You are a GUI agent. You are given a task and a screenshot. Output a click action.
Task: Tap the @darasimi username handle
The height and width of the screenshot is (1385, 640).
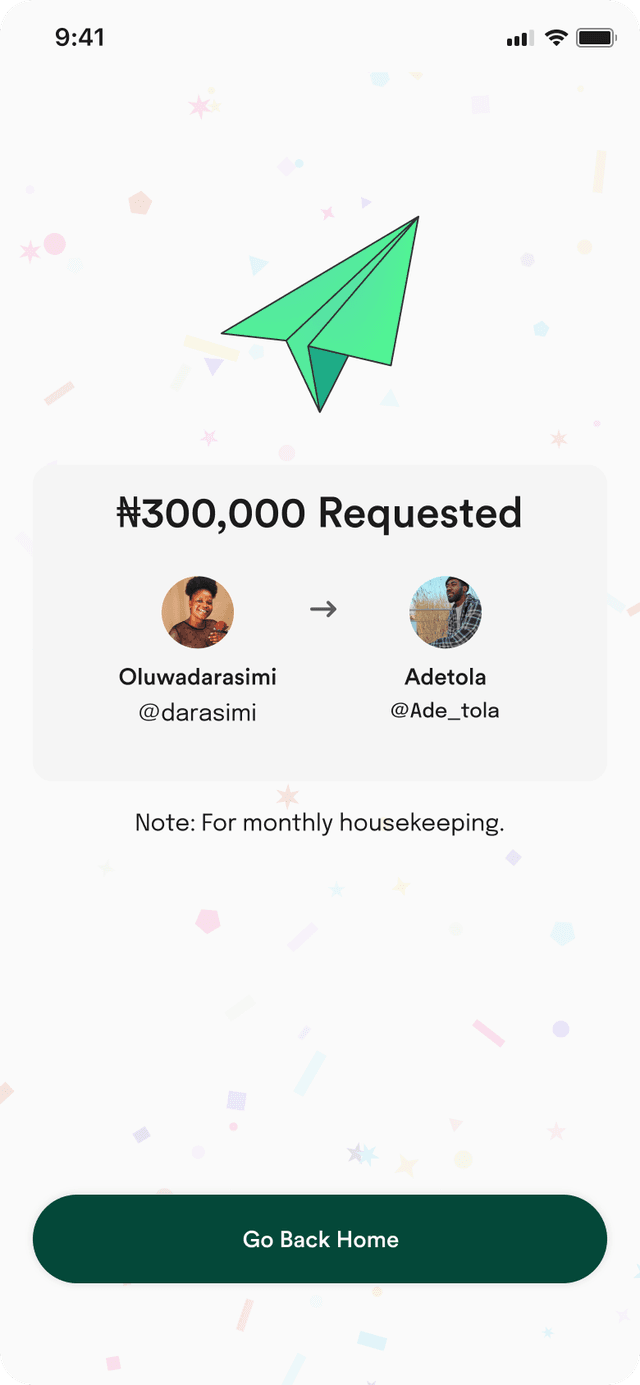pyautogui.click(x=198, y=713)
